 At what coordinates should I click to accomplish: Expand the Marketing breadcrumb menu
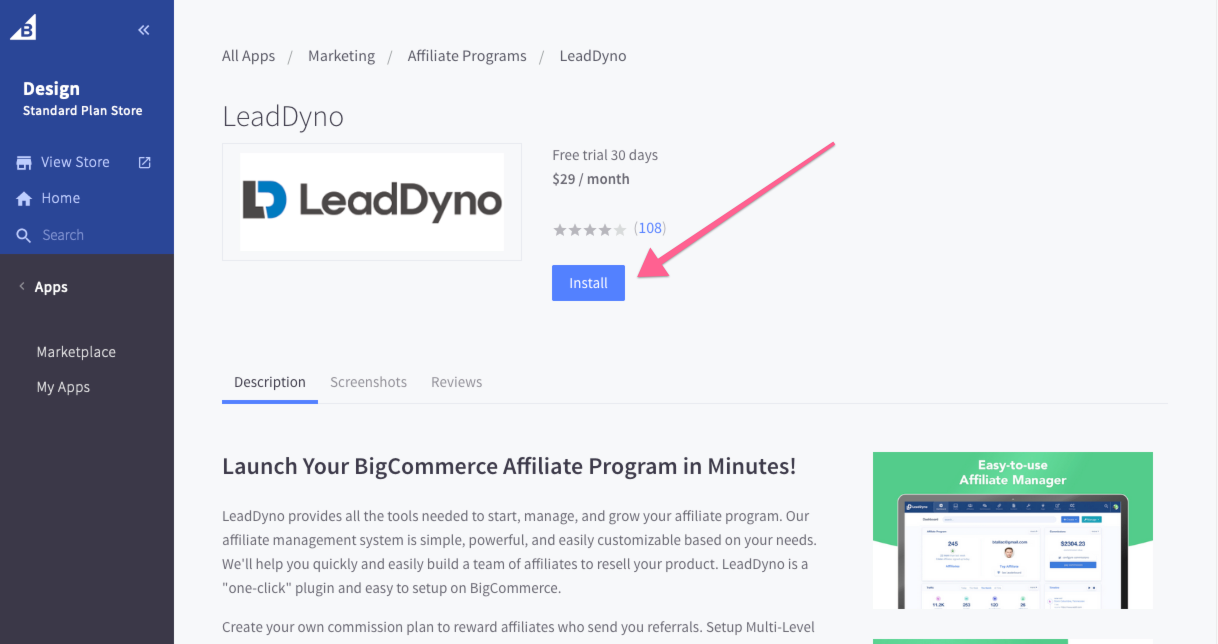tap(341, 56)
